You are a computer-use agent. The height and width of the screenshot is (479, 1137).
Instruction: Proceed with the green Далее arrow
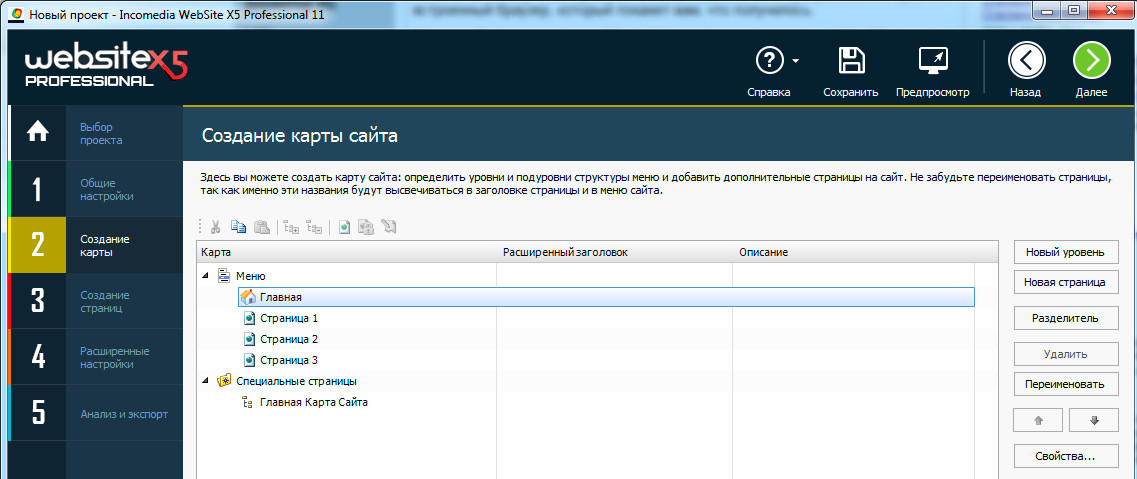(1091, 61)
